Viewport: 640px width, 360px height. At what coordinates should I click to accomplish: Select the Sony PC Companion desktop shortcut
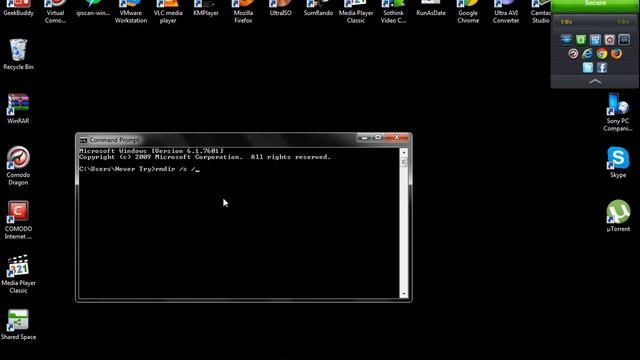pyautogui.click(x=618, y=112)
